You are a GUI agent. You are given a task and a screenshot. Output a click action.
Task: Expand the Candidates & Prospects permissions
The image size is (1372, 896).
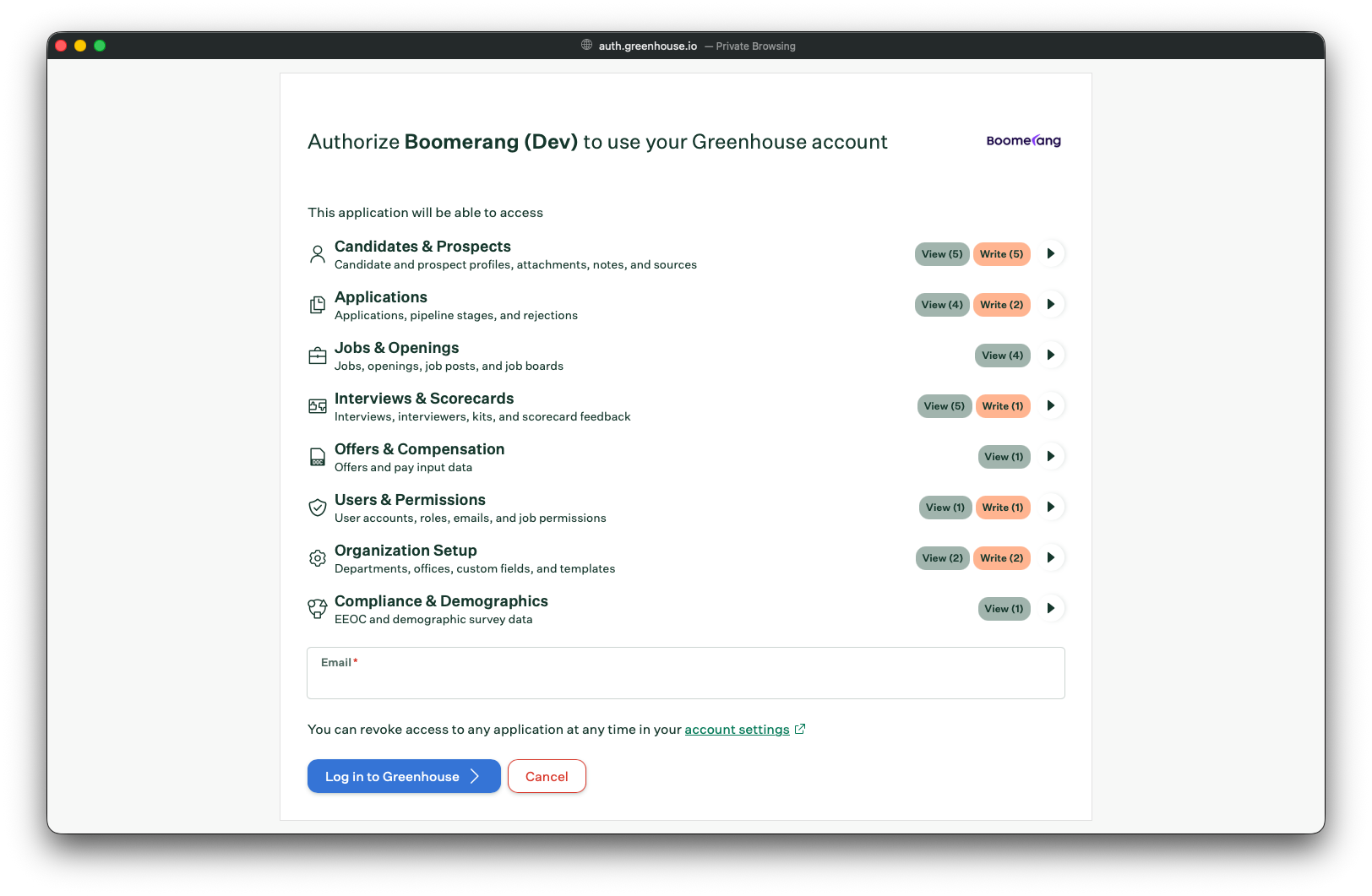pos(1051,253)
